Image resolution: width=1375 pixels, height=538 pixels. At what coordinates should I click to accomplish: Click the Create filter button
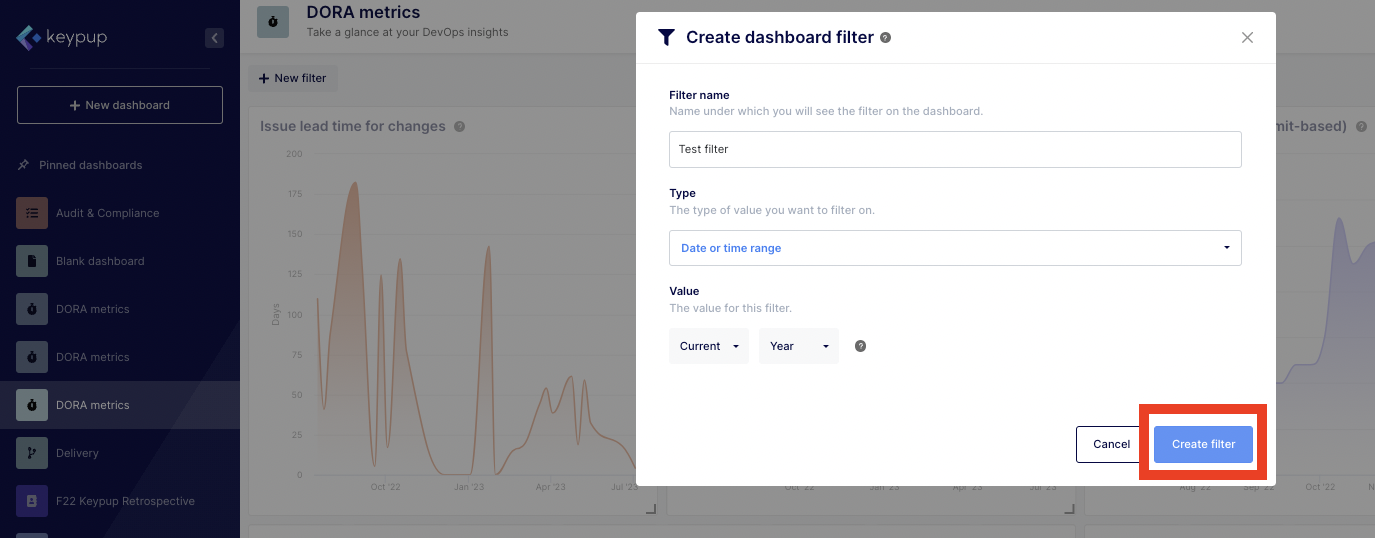coord(1203,444)
